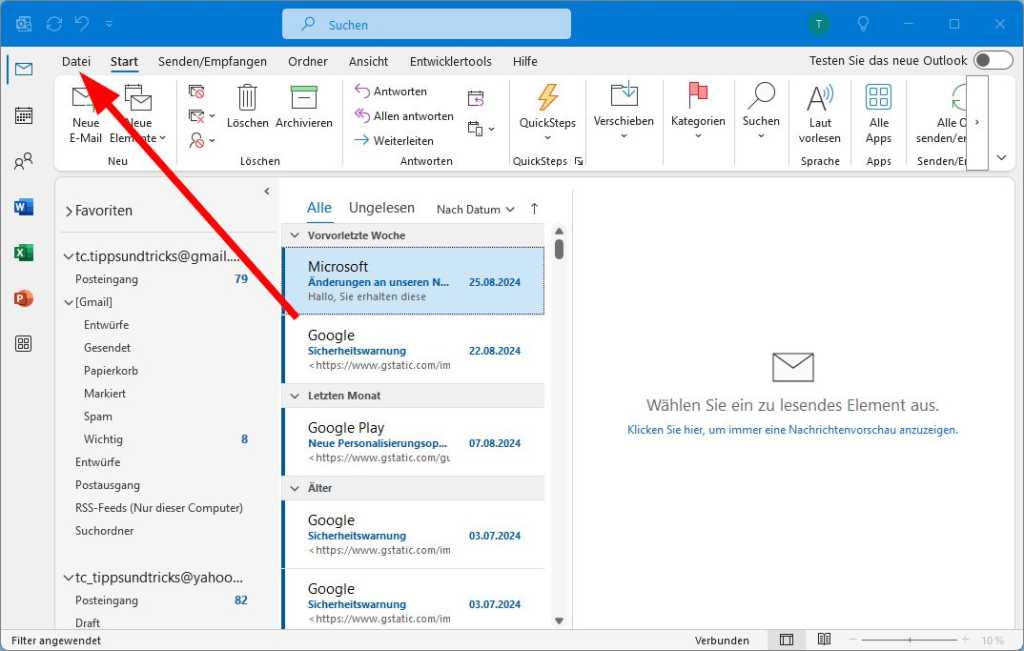Click the Laut vorlesen icon
1024x651 pixels.
click(820, 98)
